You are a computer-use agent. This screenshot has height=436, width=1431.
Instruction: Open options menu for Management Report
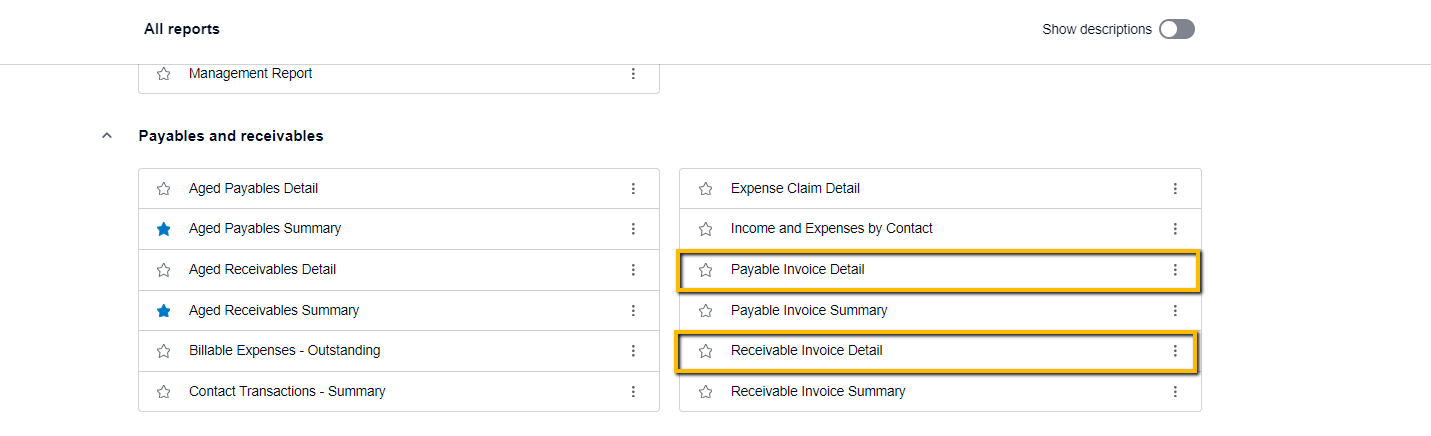[x=633, y=74]
